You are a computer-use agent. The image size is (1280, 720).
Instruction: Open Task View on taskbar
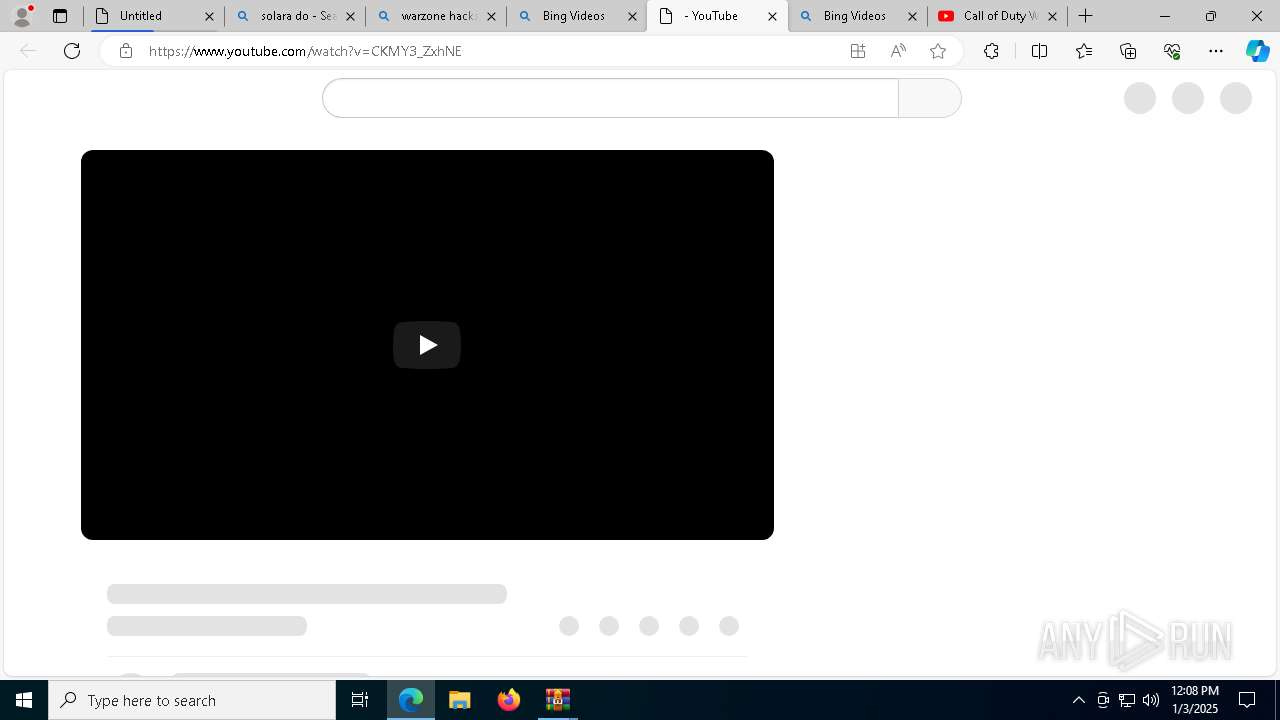pyautogui.click(x=360, y=700)
